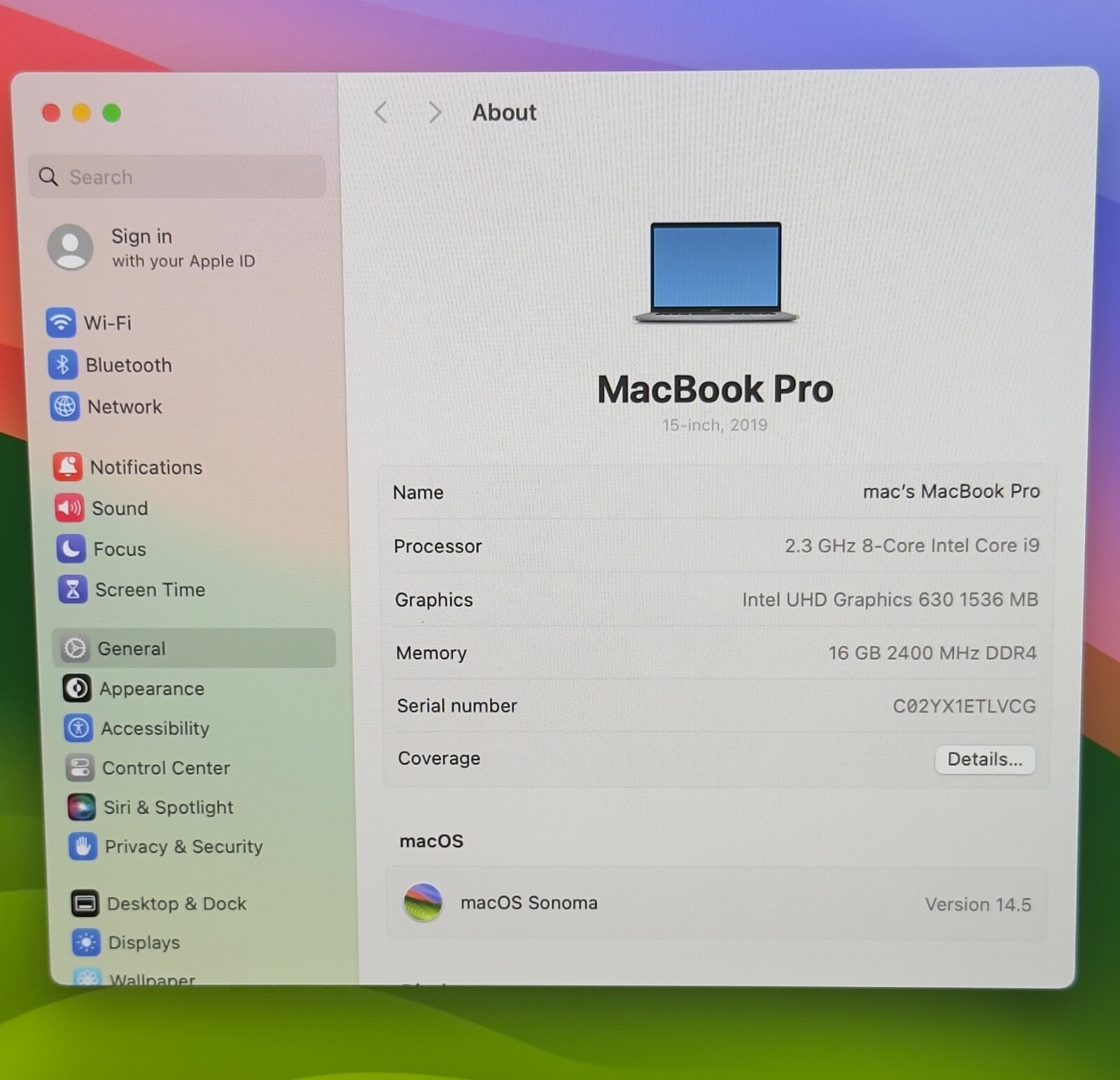This screenshot has height=1080, width=1120.
Task: Open the Bluetooth icon in sidebar
Action: click(x=62, y=364)
